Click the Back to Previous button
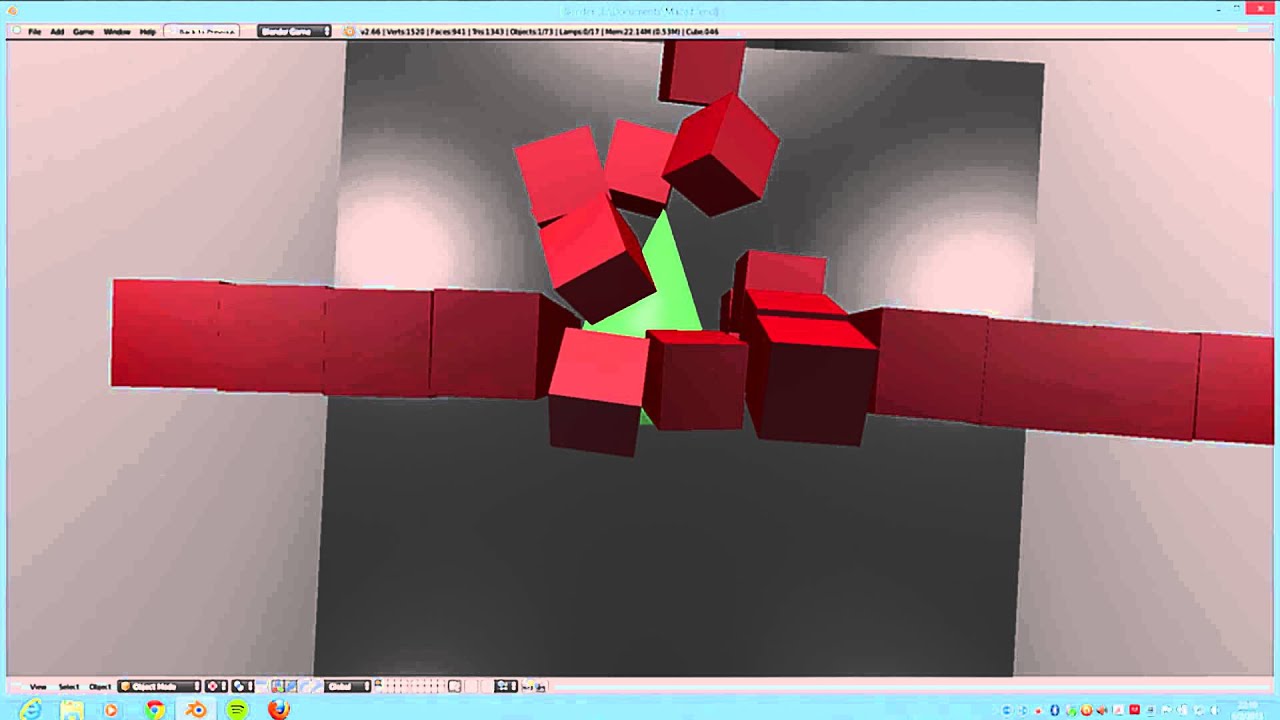Image resolution: width=1280 pixels, height=720 pixels. (204, 31)
